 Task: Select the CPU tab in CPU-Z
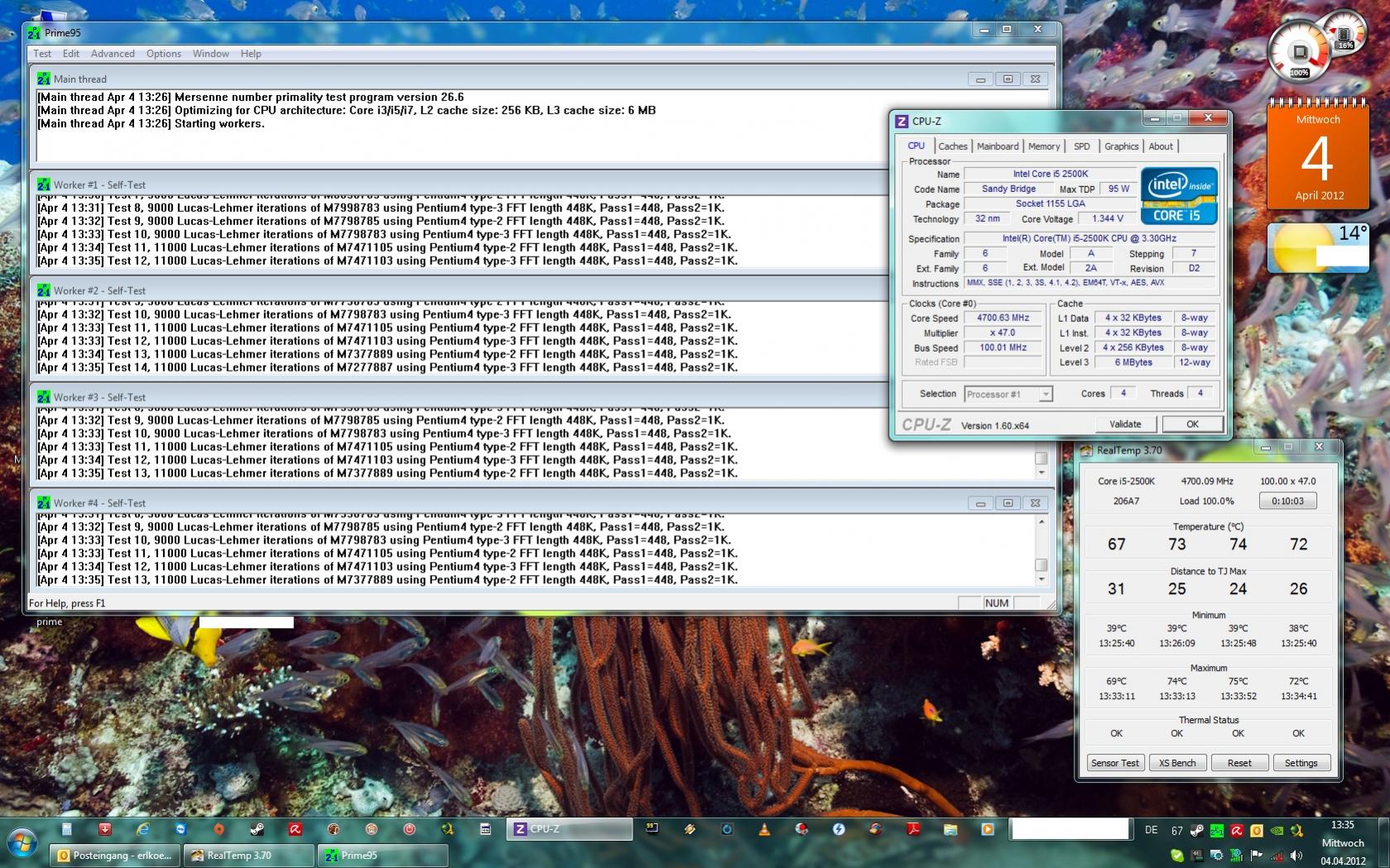click(916, 146)
